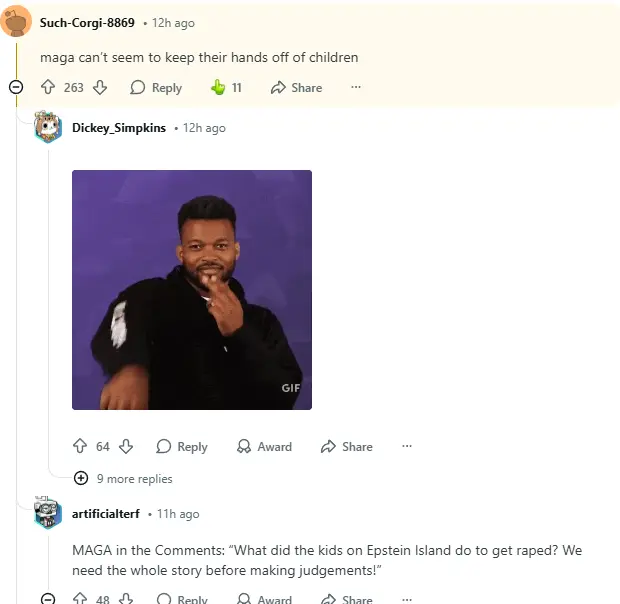Share Dickey_Simpkins' GIF comment
The height and width of the screenshot is (604, 620).
(347, 446)
